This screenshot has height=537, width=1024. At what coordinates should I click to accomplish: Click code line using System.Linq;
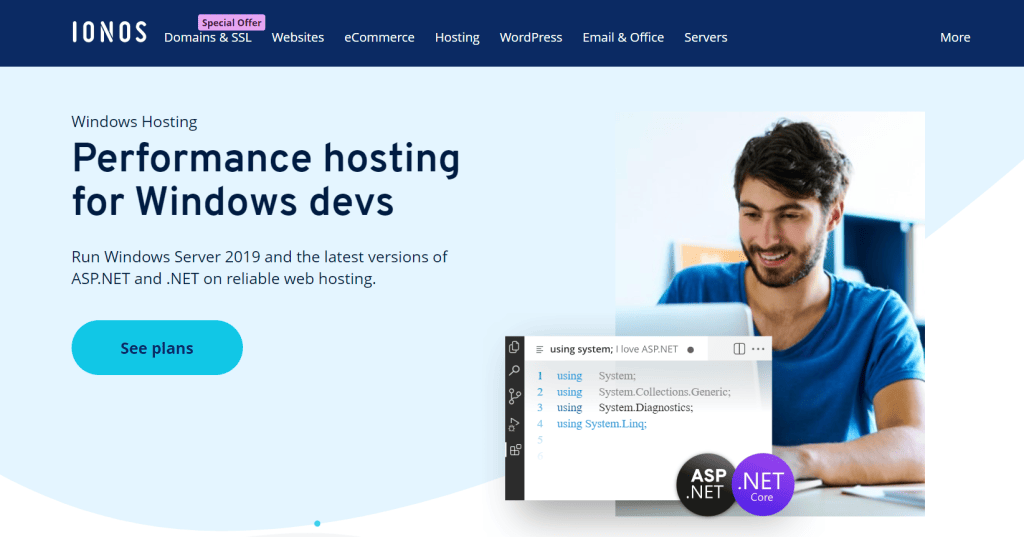click(601, 423)
